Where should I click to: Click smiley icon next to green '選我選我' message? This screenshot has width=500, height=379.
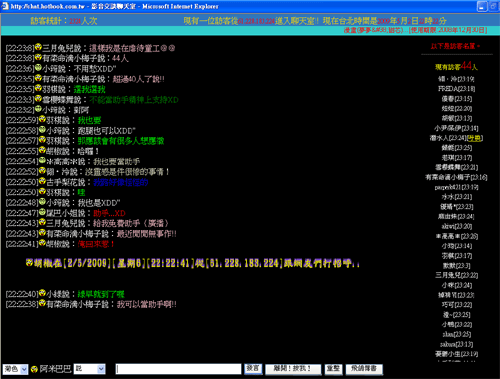point(38,88)
